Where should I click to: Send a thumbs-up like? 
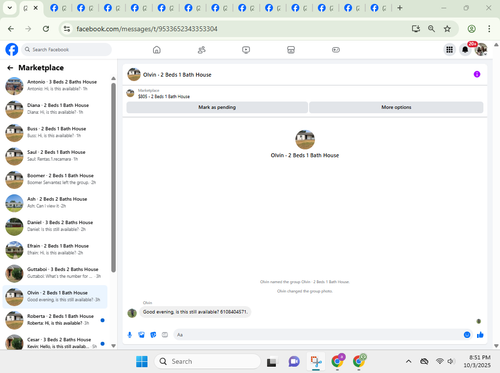tap(480, 335)
